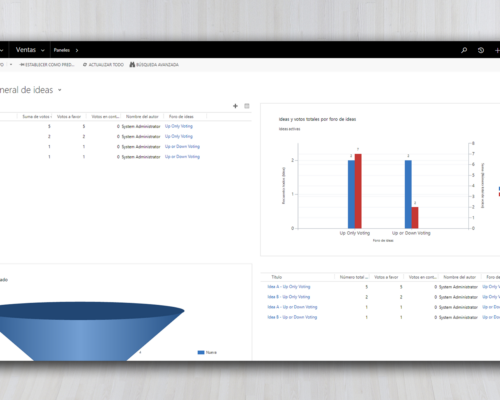The width and height of the screenshot is (500, 400).
Task: Open first Up Only Voting forum link
Action: [x=179, y=126]
